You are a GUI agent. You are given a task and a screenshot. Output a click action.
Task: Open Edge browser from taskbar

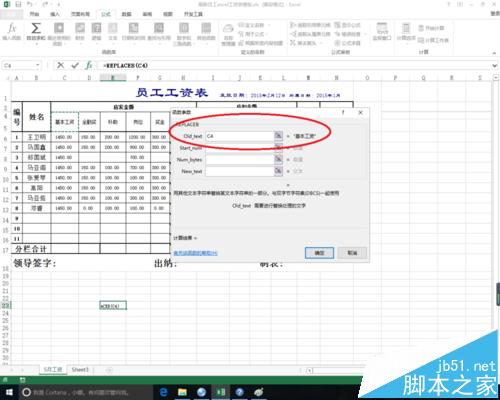click(163, 392)
